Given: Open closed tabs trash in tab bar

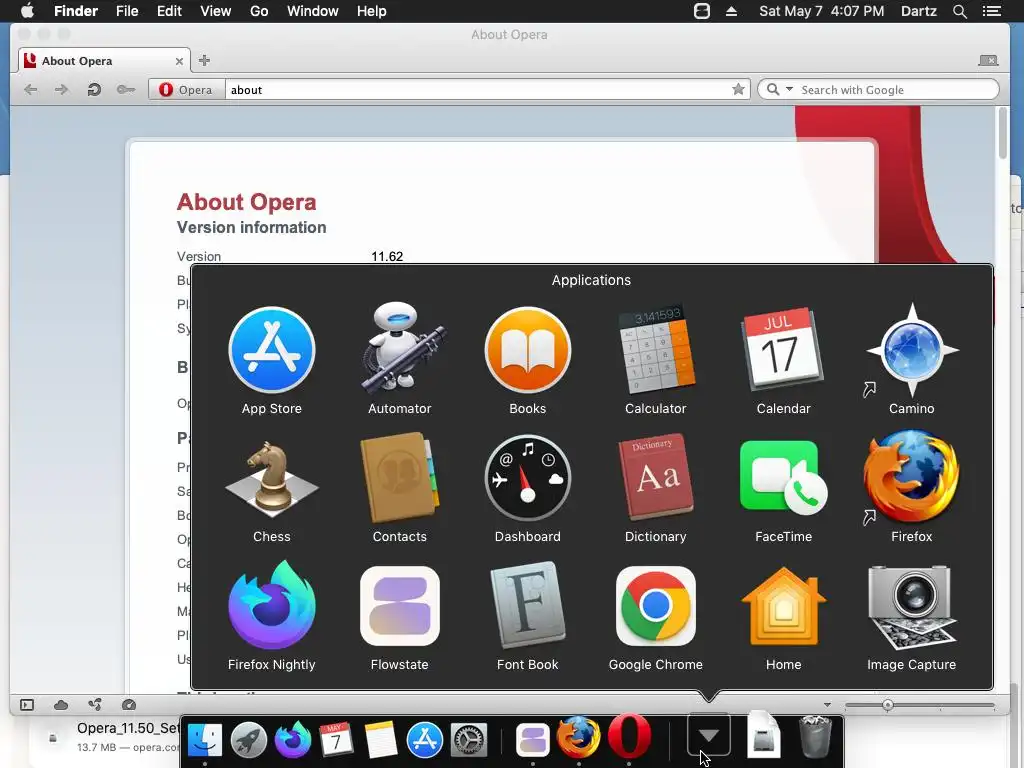Looking at the screenshot, I should coord(988,60).
